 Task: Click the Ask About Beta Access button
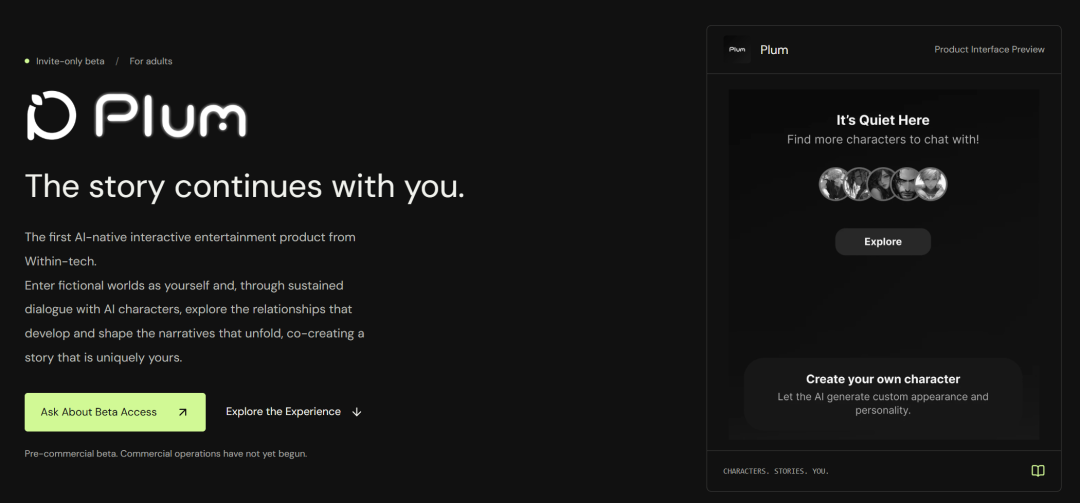pyautogui.click(x=115, y=412)
